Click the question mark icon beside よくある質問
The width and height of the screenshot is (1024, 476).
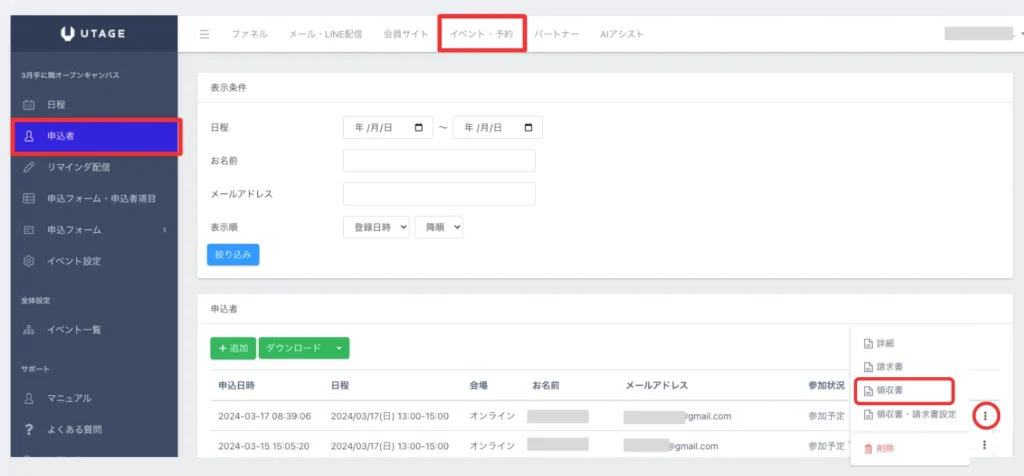(x=29, y=430)
